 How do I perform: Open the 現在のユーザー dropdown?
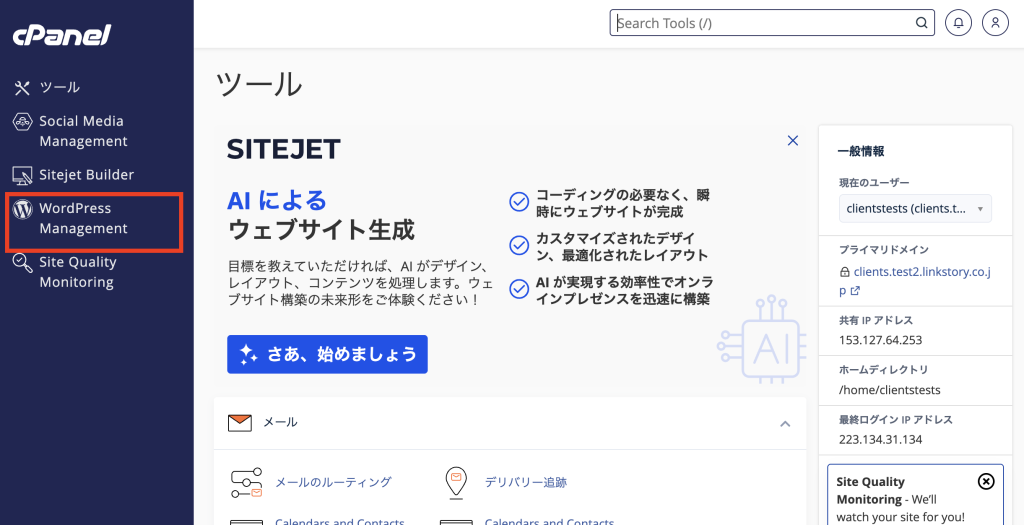(914, 208)
